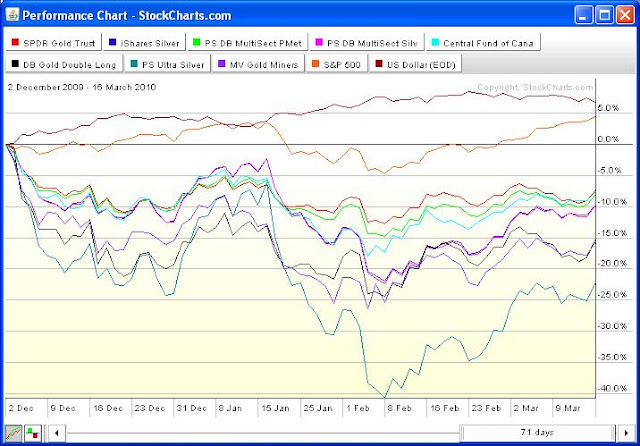Click the right scroll arrow of date slider
The height and width of the screenshot is (446, 640).
coord(626,433)
